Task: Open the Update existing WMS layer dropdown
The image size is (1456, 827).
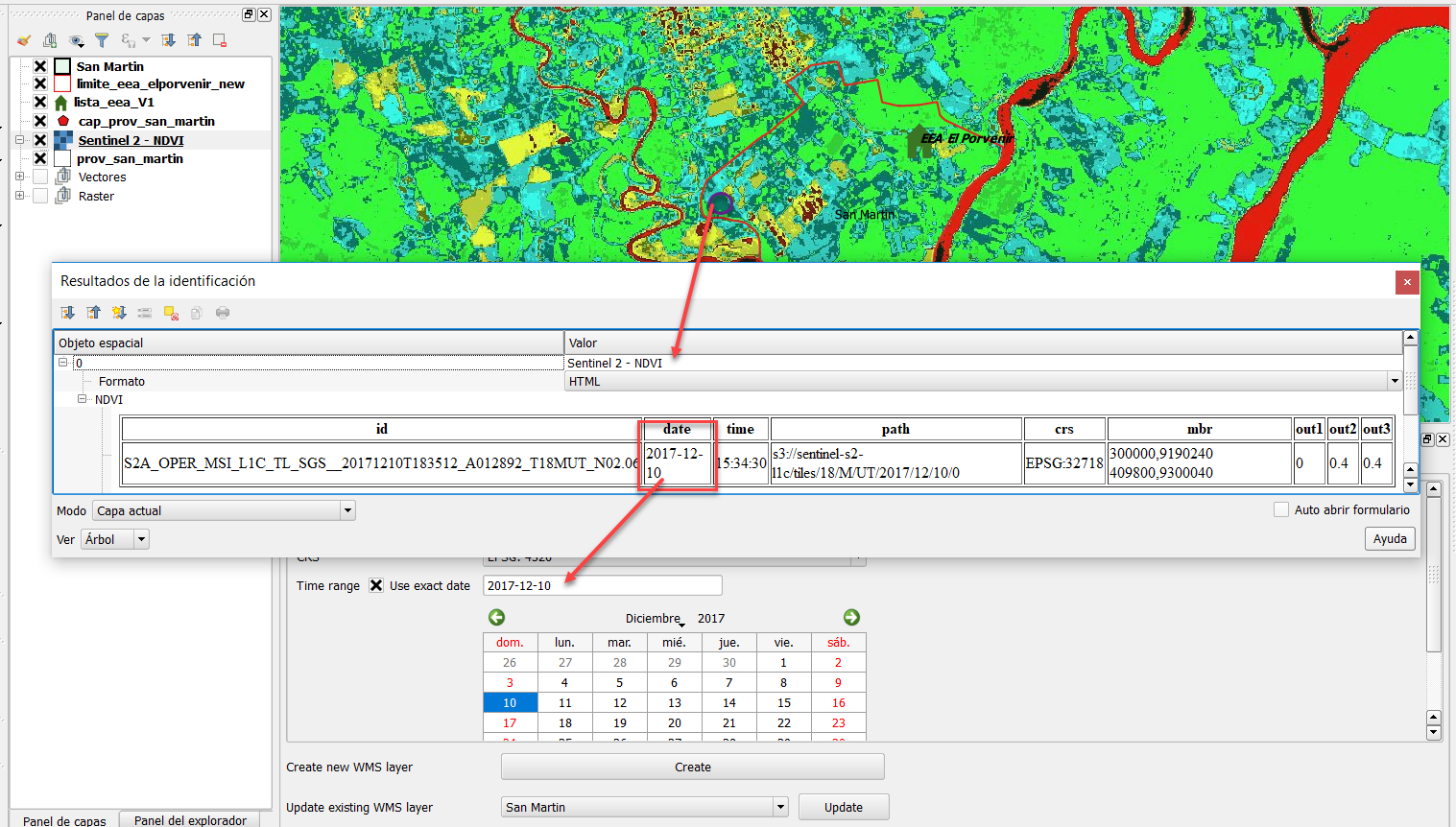Action: [778, 807]
